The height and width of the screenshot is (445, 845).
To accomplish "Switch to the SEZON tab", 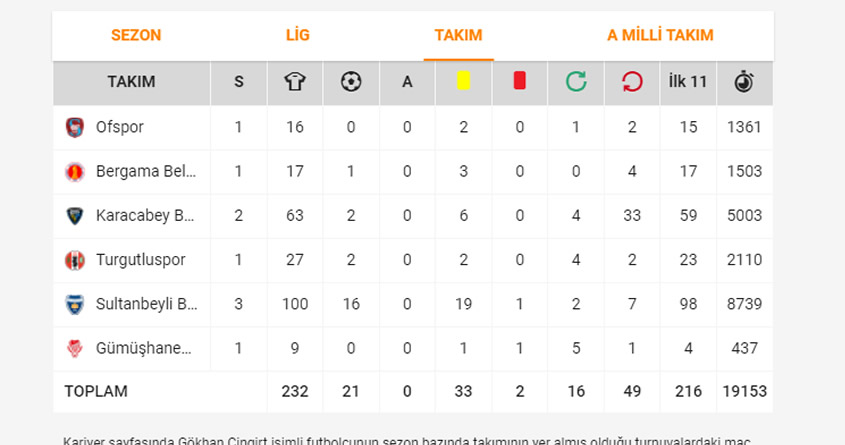I will pyautogui.click(x=136, y=35).
